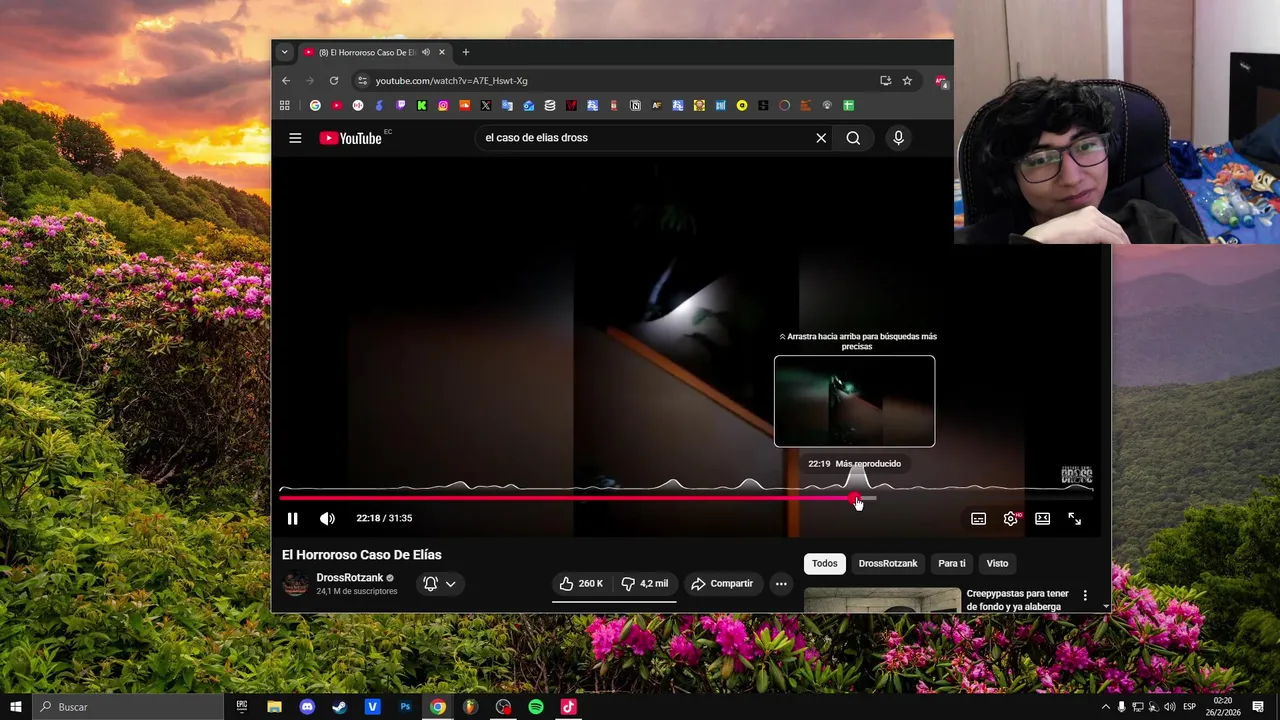Viewport: 1280px width, 720px height.
Task: Mute the video volume speaker icon
Action: click(327, 518)
